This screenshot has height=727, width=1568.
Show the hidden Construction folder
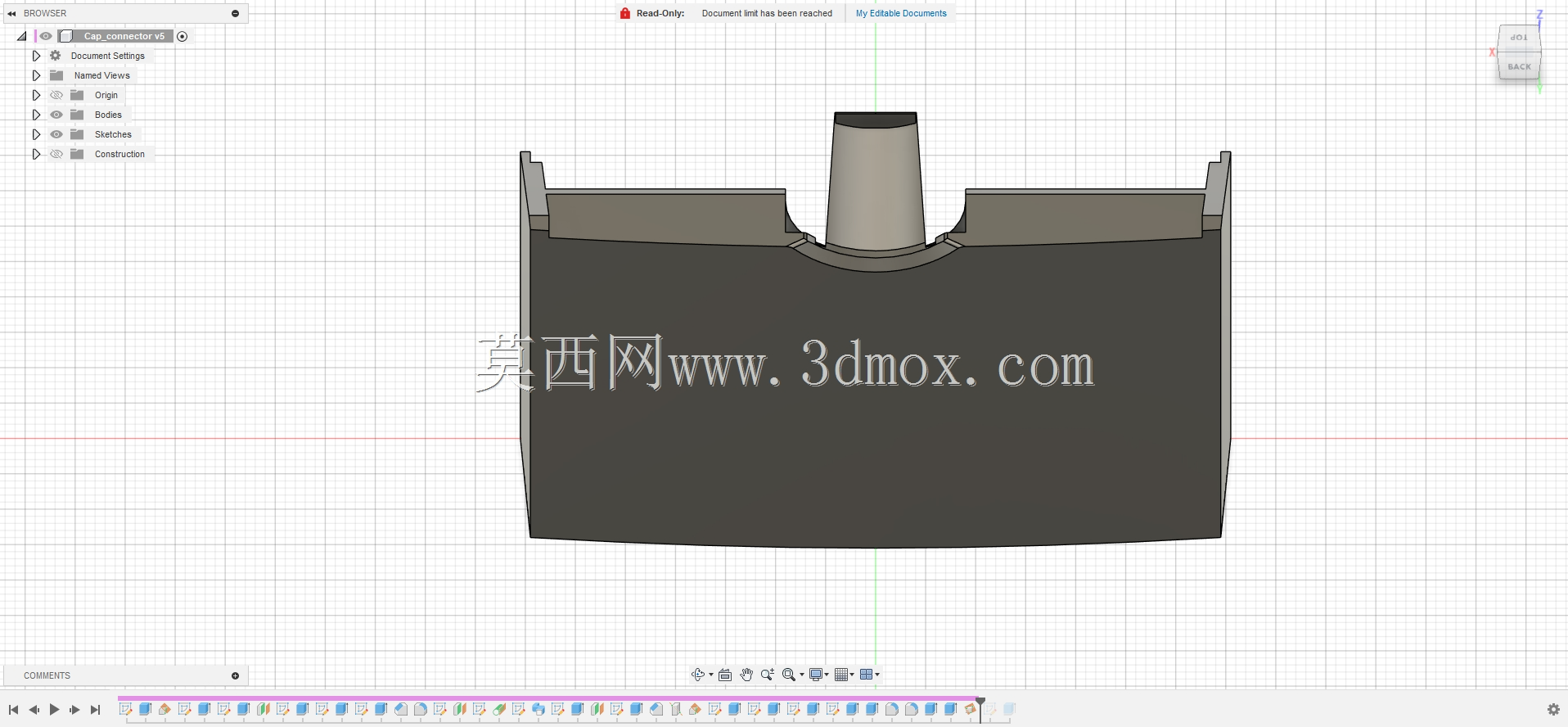tap(56, 154)
